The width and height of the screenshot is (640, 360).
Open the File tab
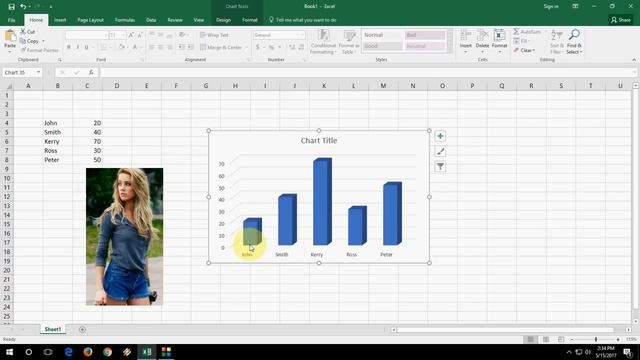pos(11,20)
